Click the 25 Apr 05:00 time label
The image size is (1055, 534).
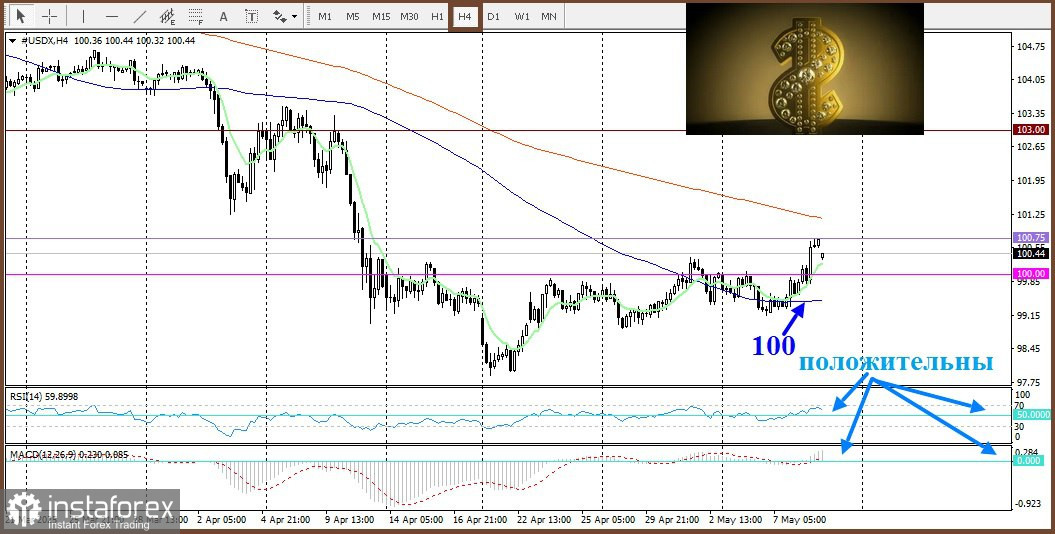[x=608, y=520]
